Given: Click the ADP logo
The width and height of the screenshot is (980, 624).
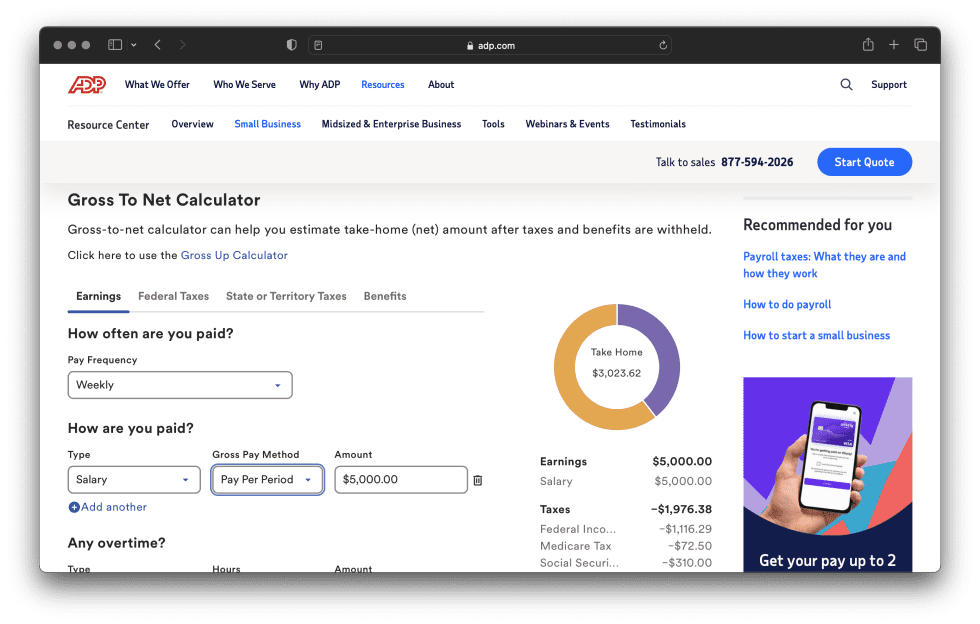Looking at the screenshot, I should click(x=87, y=84).
